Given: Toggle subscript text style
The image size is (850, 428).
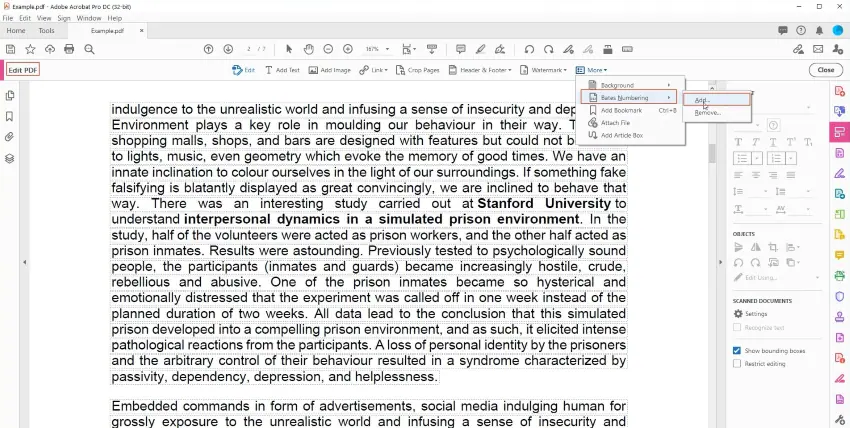Looking at the screenshot, I should [808, 142].
